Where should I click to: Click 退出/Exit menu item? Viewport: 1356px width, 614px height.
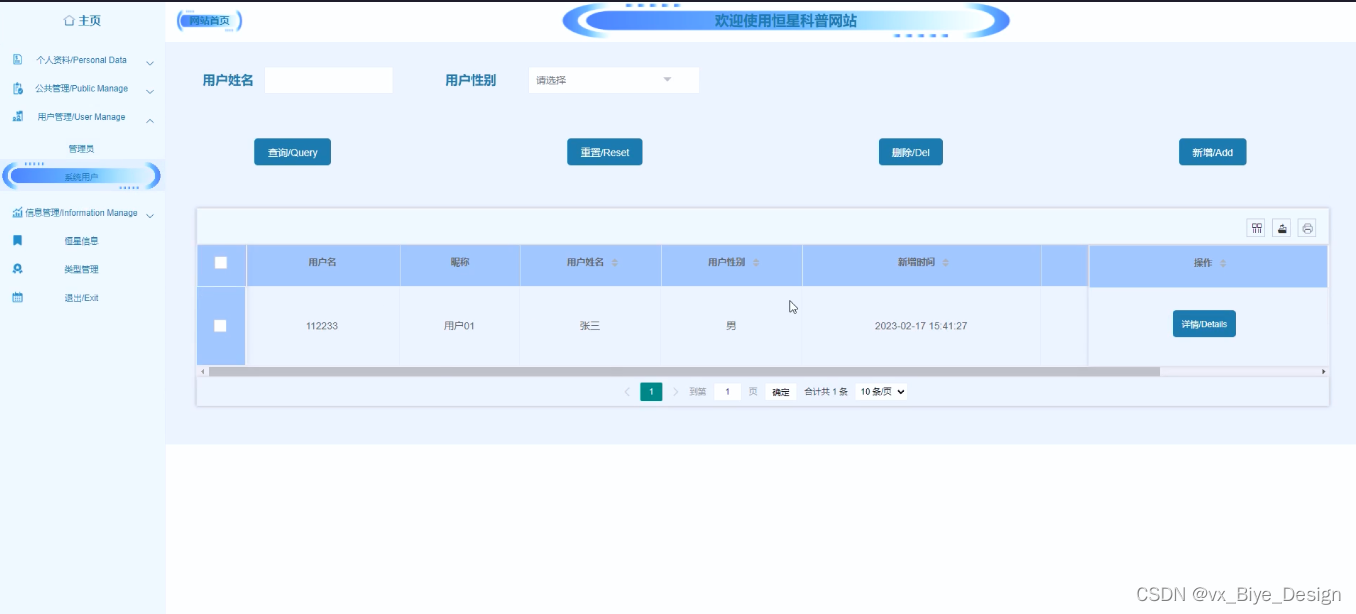coord(82,298)
